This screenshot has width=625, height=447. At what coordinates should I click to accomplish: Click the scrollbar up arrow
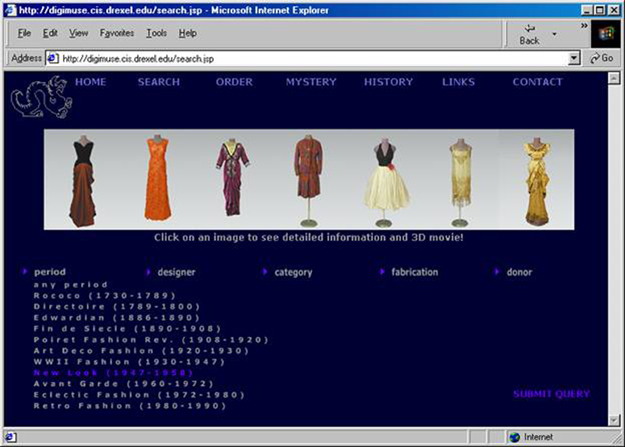614,78
